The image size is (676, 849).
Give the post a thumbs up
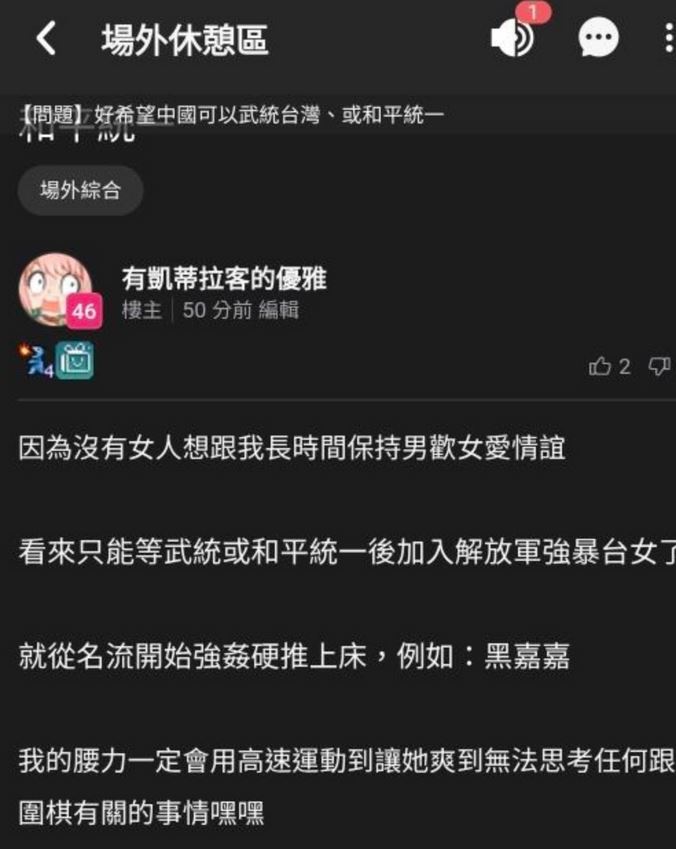(x=600, y=367)
